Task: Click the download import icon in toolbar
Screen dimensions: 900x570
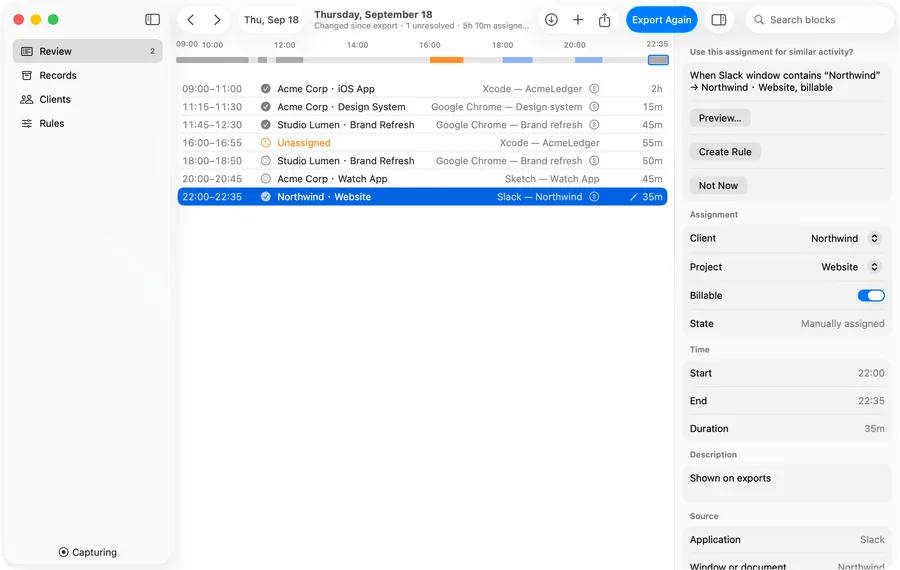Action: pyautogui.click(x=551, y=20)
